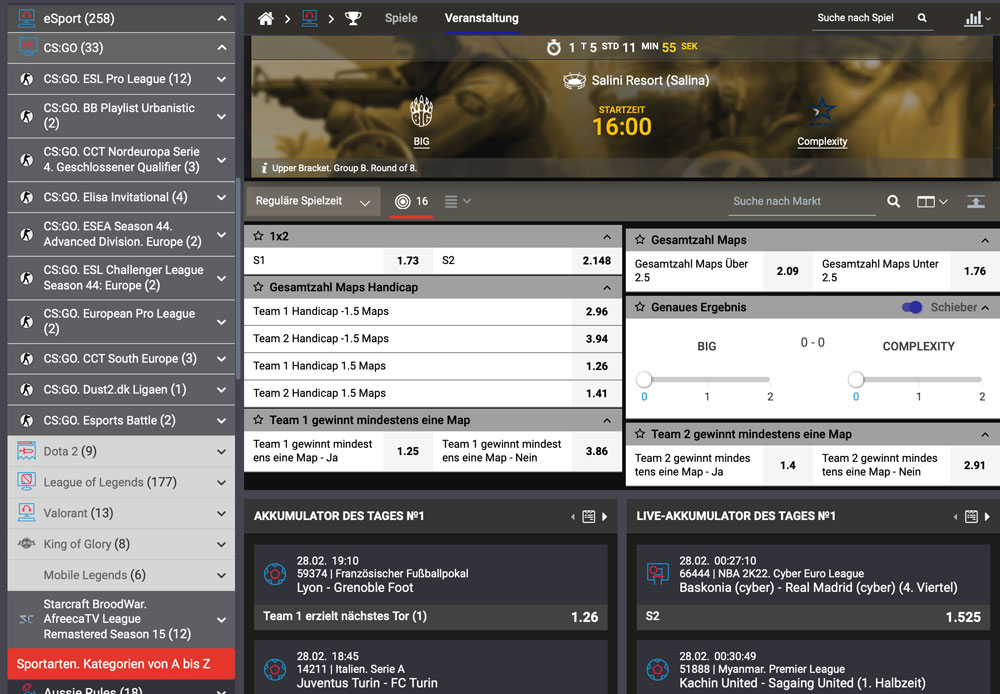Select the Veranstaltung tab
Screen dimensions: 1000x694
pos(481,18)
